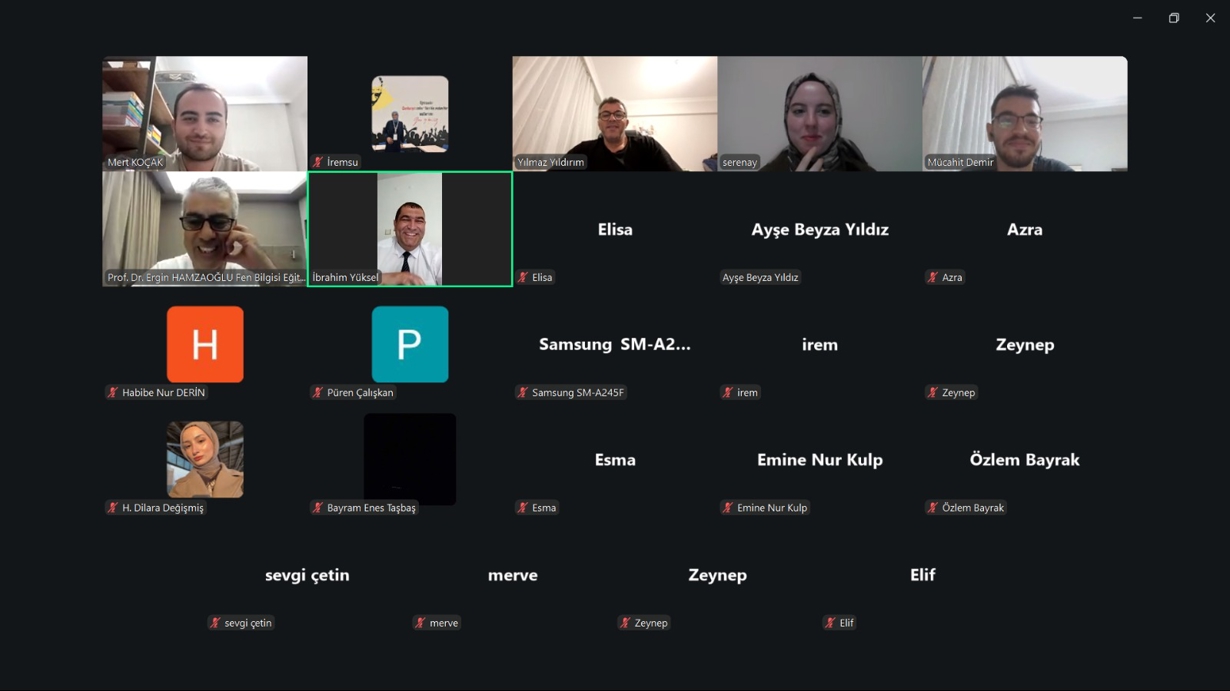Click muted microphone icon by Azra

(933, 277)
